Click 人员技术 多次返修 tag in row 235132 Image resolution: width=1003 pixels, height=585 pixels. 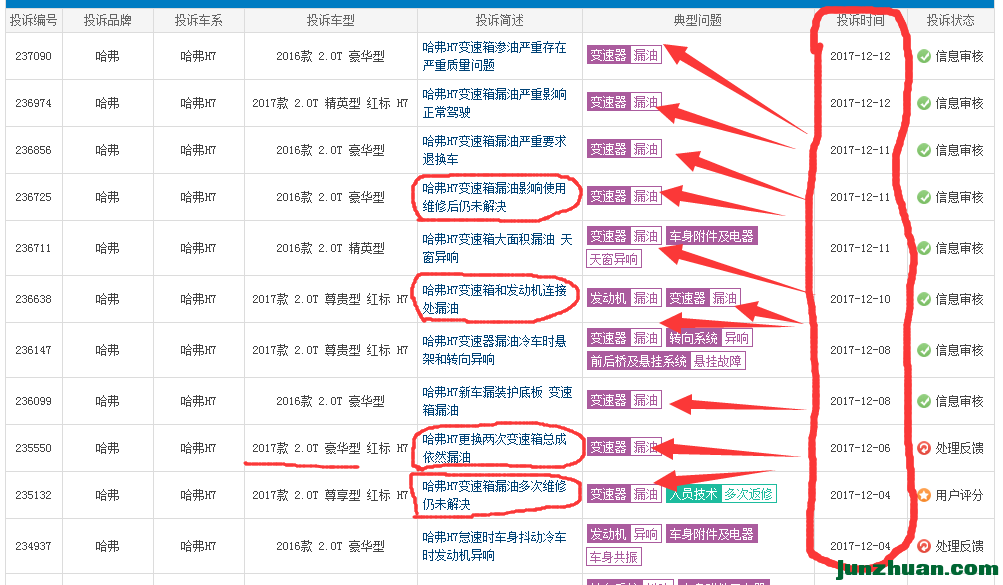pos(721,494)
